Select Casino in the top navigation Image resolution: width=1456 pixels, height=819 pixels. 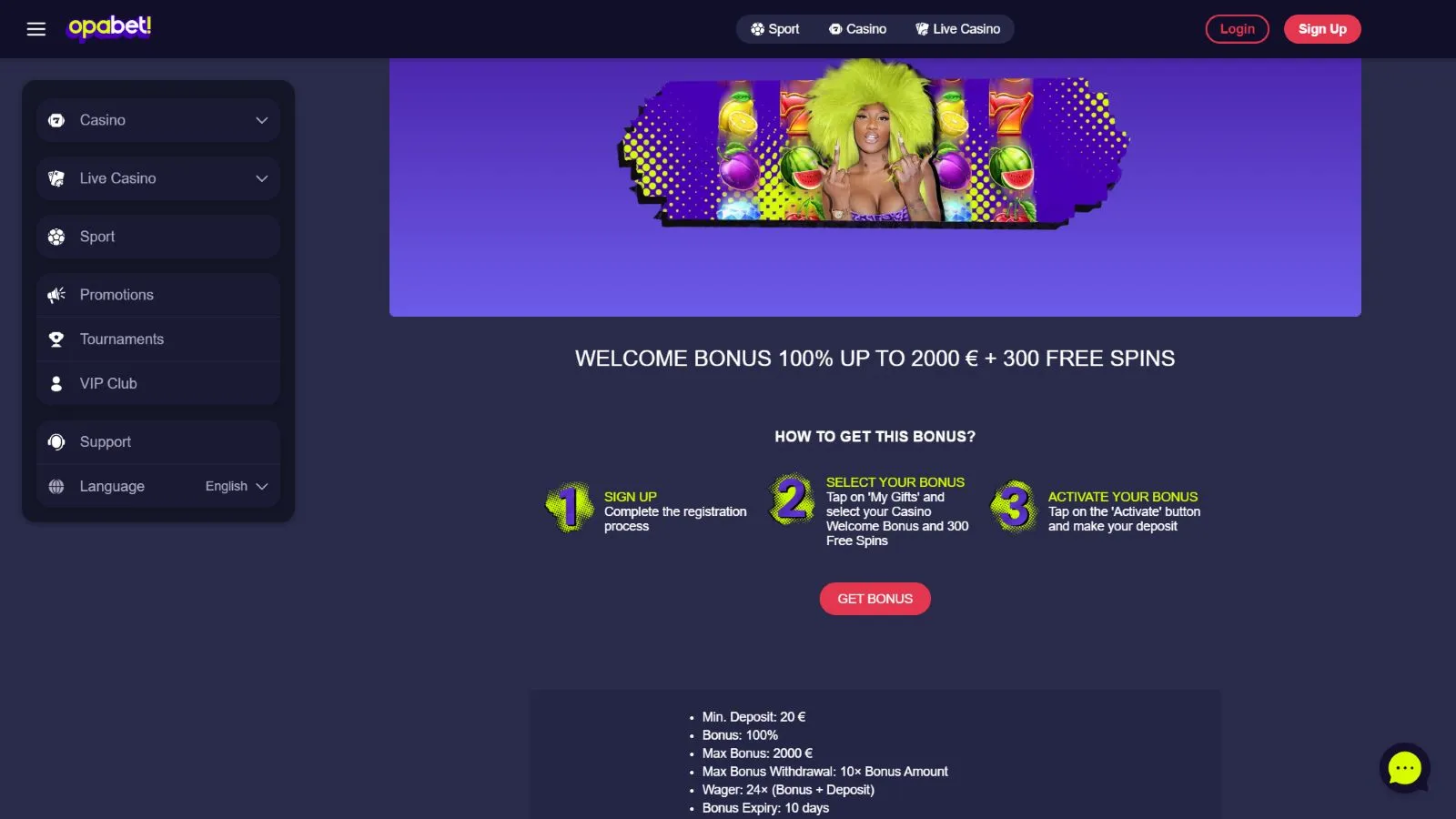[857, 29]
